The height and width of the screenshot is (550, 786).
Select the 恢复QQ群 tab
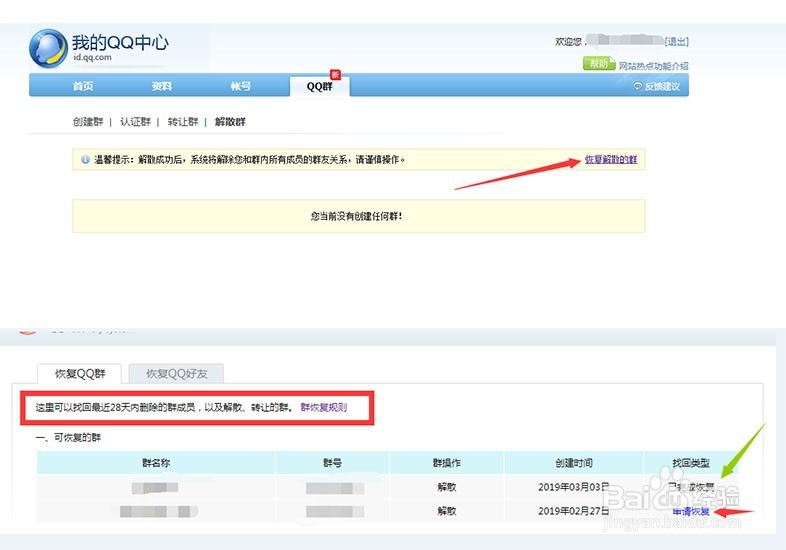pyautogui.click(x=80, y=374)
